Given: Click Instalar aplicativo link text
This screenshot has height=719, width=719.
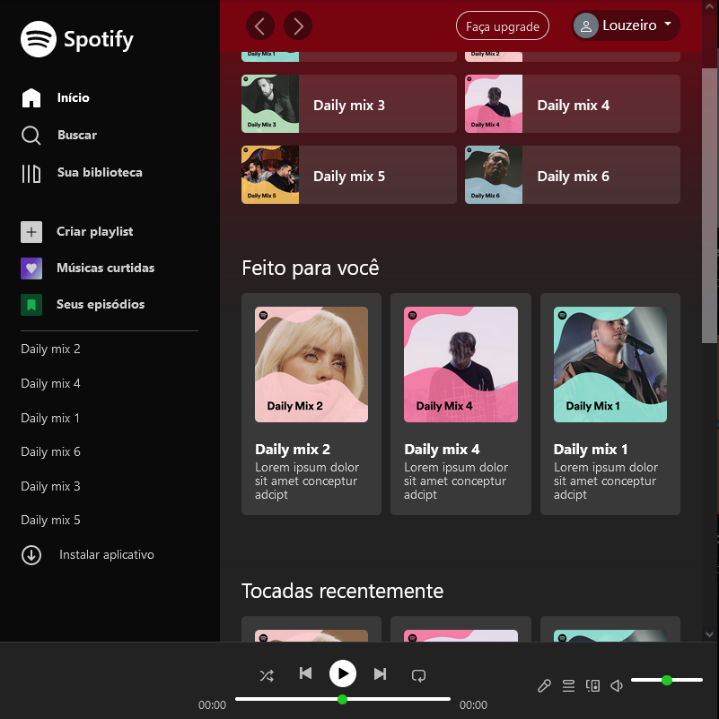Looking at the screenshot, I should 106,555.
